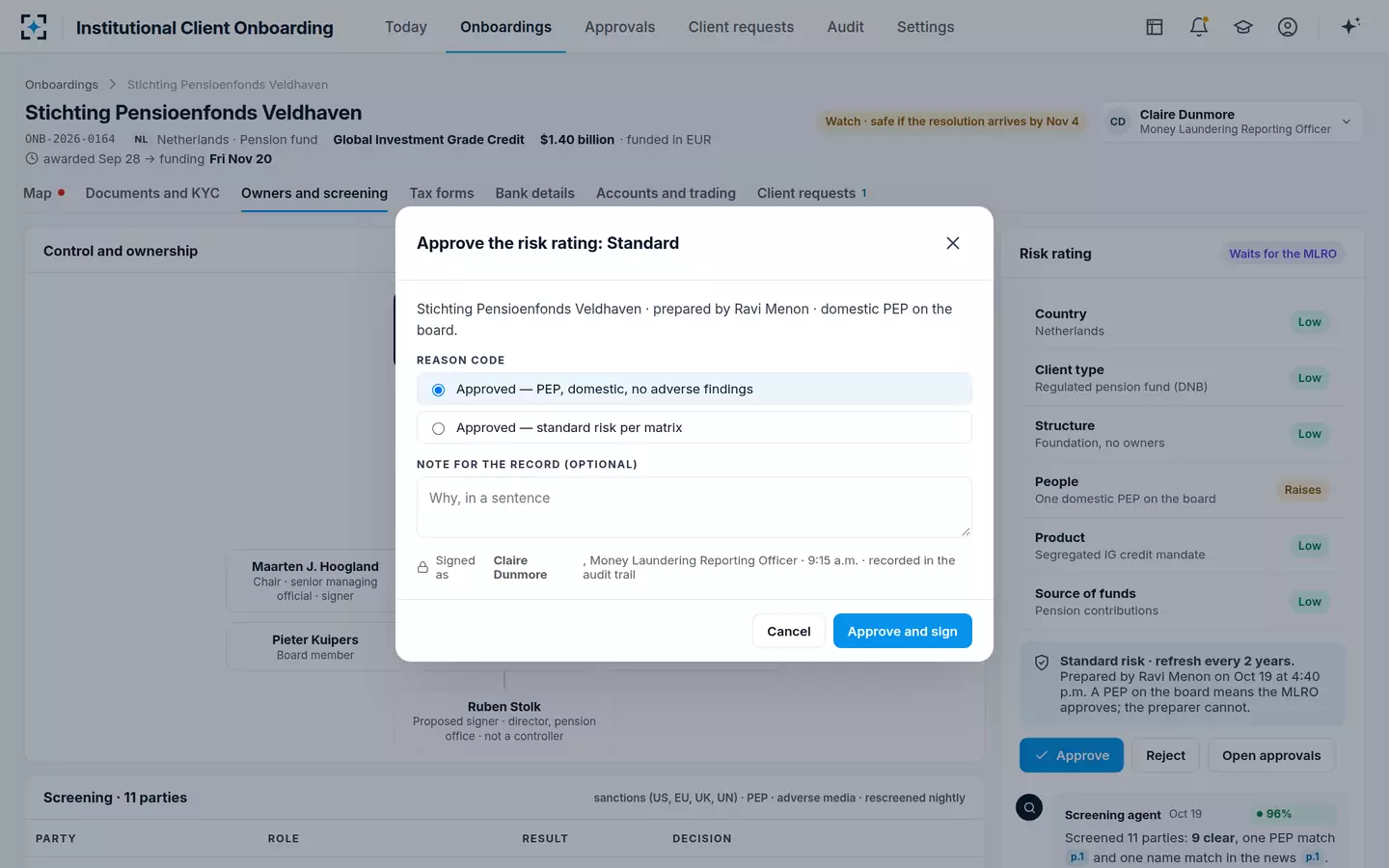Viewport: 1389px width, 868px height.
Task: Click the 'Screening · 11 parties' heading
Action: tap(115, 798)
